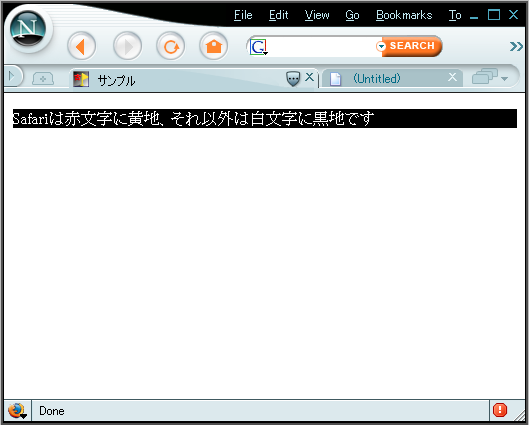
Task: Click the Back arrow navigation button
Action: (82, 46)
